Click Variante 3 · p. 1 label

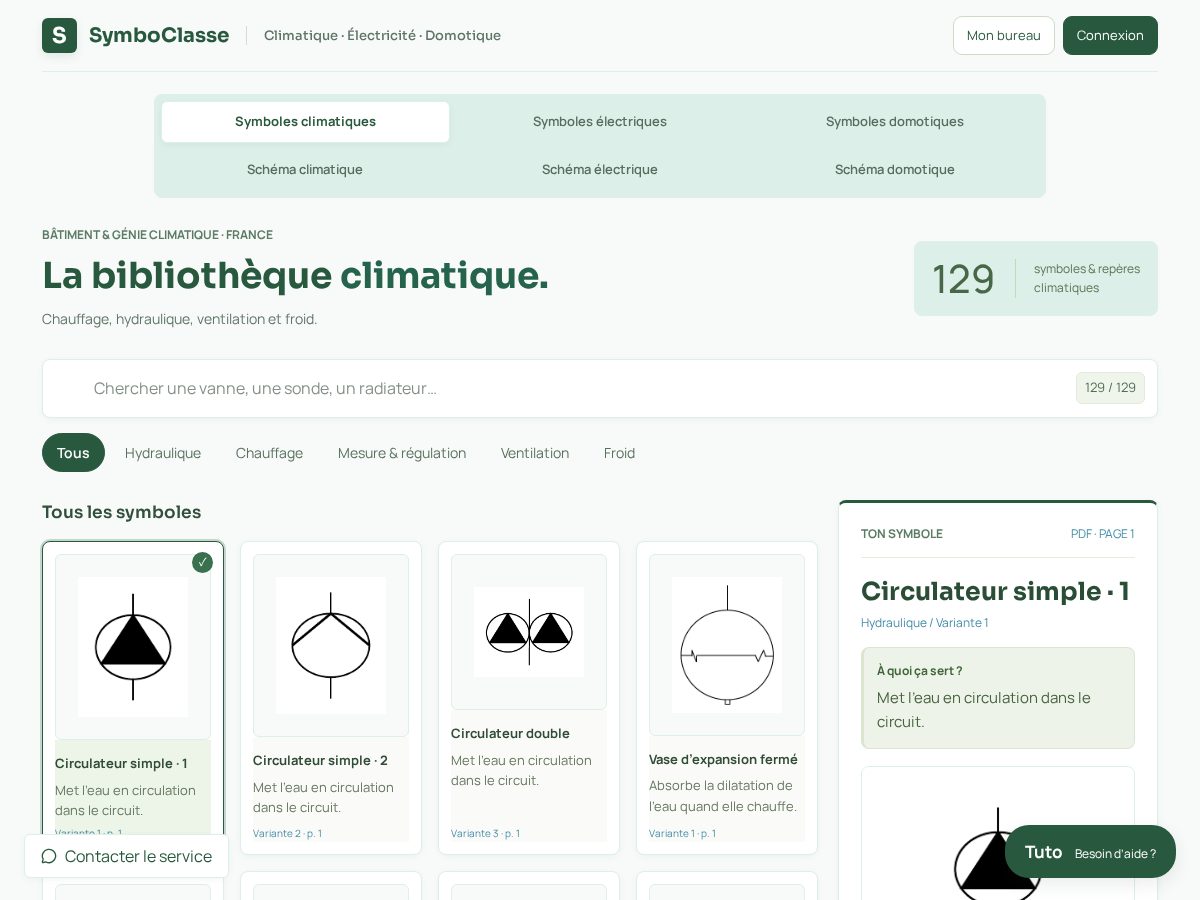[485, 833]
